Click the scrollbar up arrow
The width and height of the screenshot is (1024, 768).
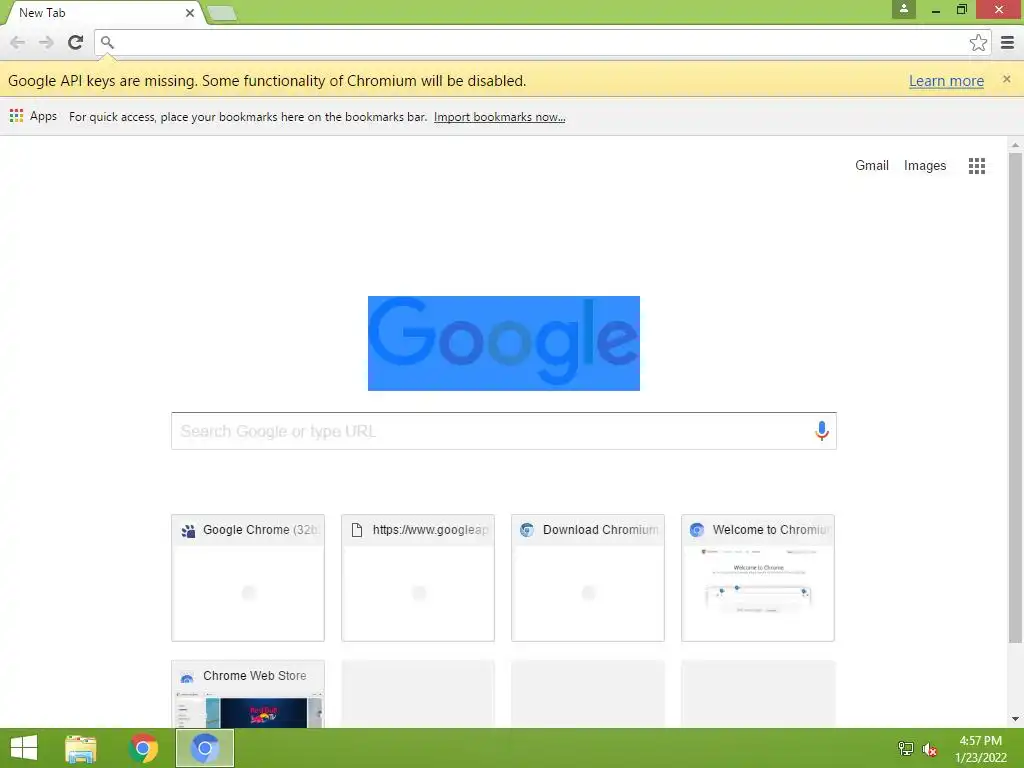[x=1015, y=145]
